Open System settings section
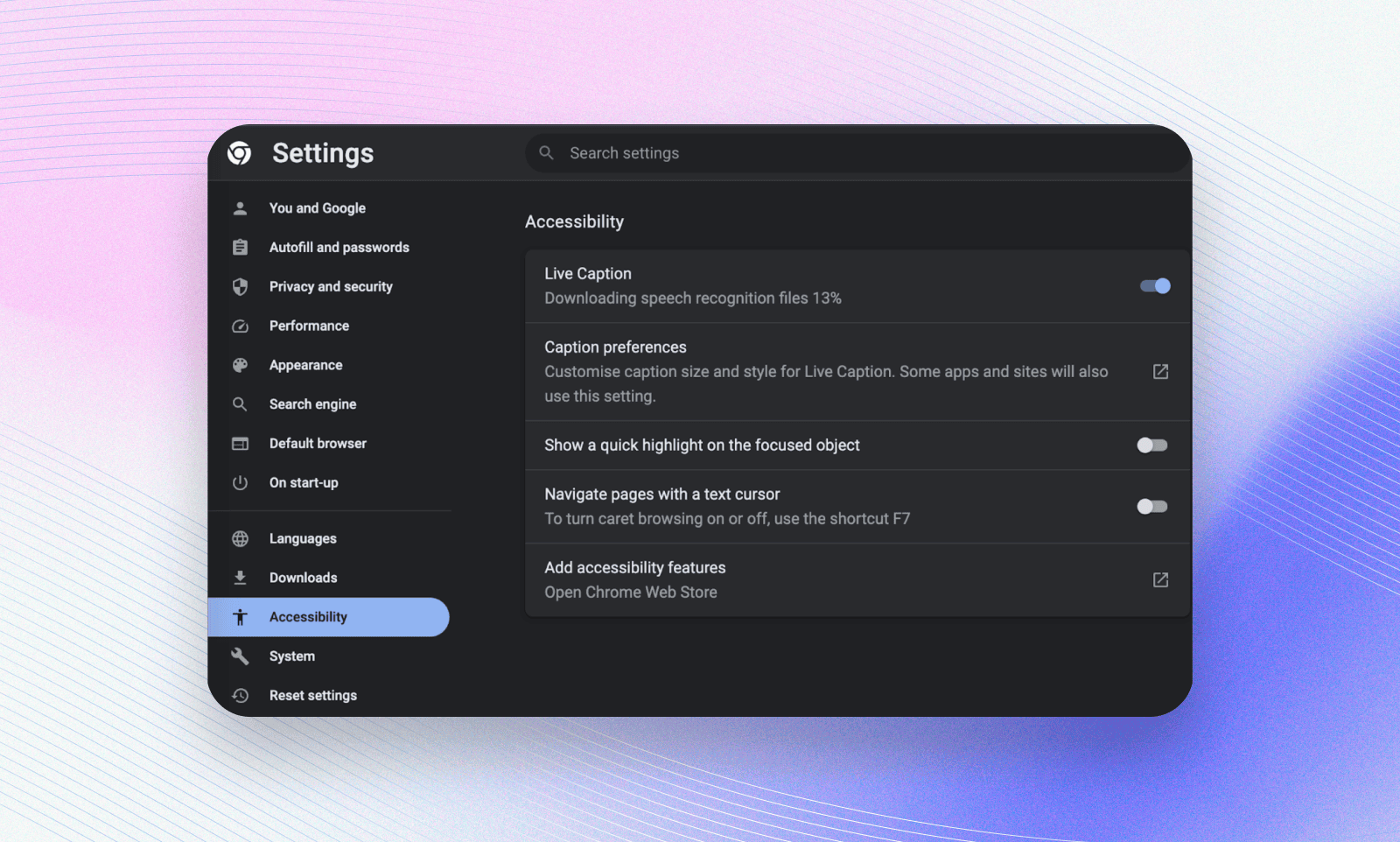1400x842 pixels. point(329,656)
